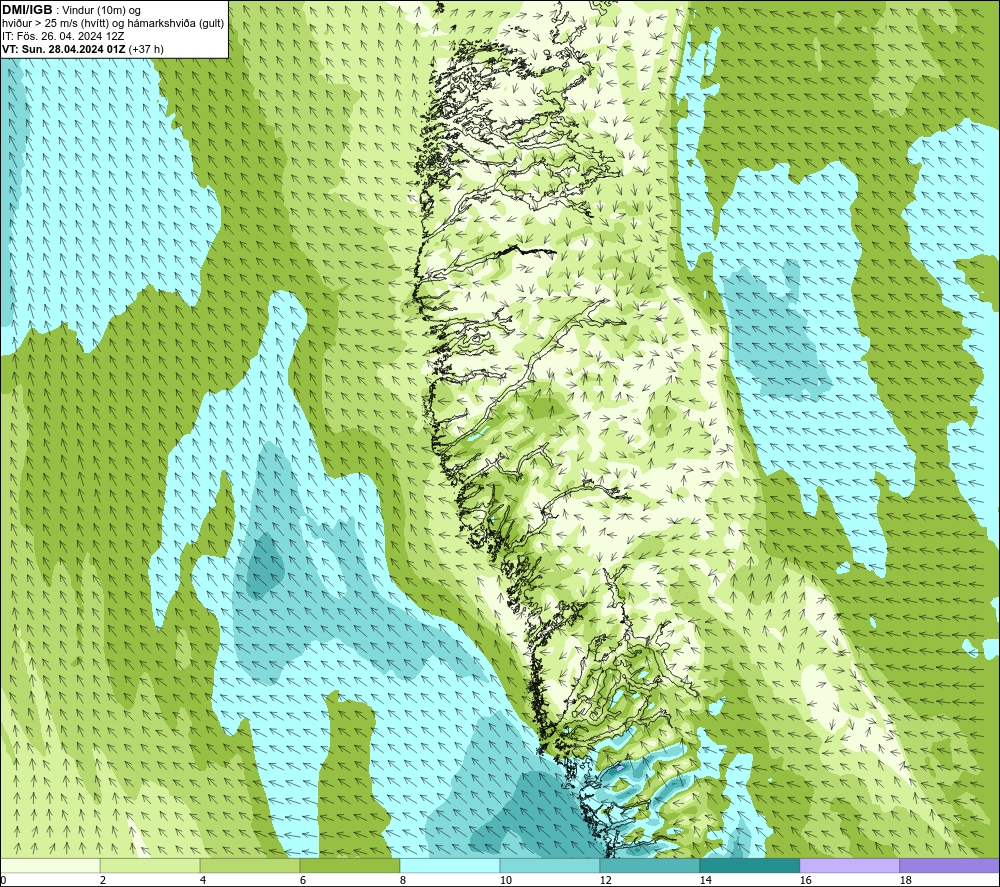
Task: Click the legend scale label '14'
Action: 705,880
